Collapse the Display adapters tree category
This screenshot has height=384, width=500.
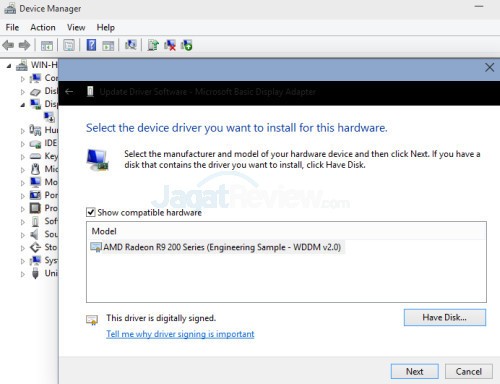(22, 105)
